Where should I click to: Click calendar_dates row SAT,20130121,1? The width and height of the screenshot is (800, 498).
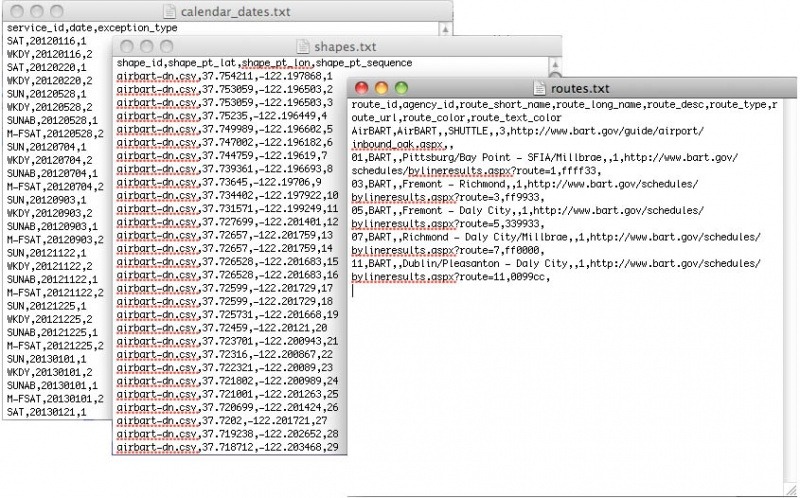47,412
